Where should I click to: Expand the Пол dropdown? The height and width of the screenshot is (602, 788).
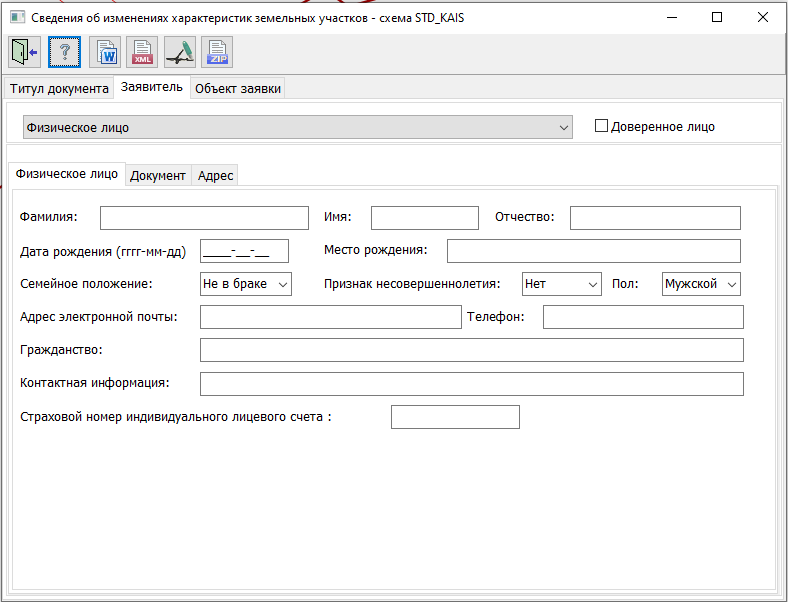pos(701,284)
